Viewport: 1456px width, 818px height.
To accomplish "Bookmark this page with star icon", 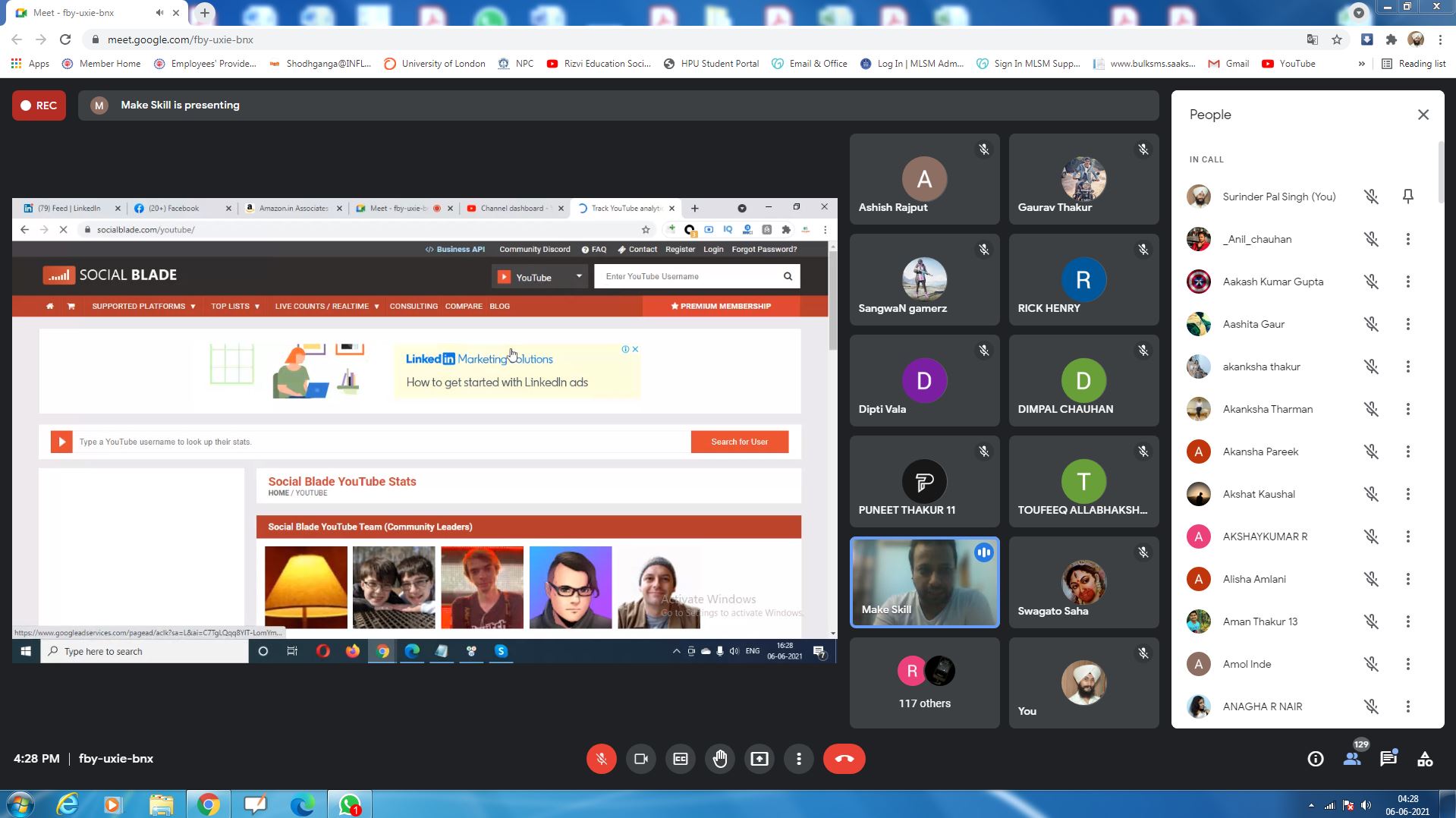I will 1337,39.
